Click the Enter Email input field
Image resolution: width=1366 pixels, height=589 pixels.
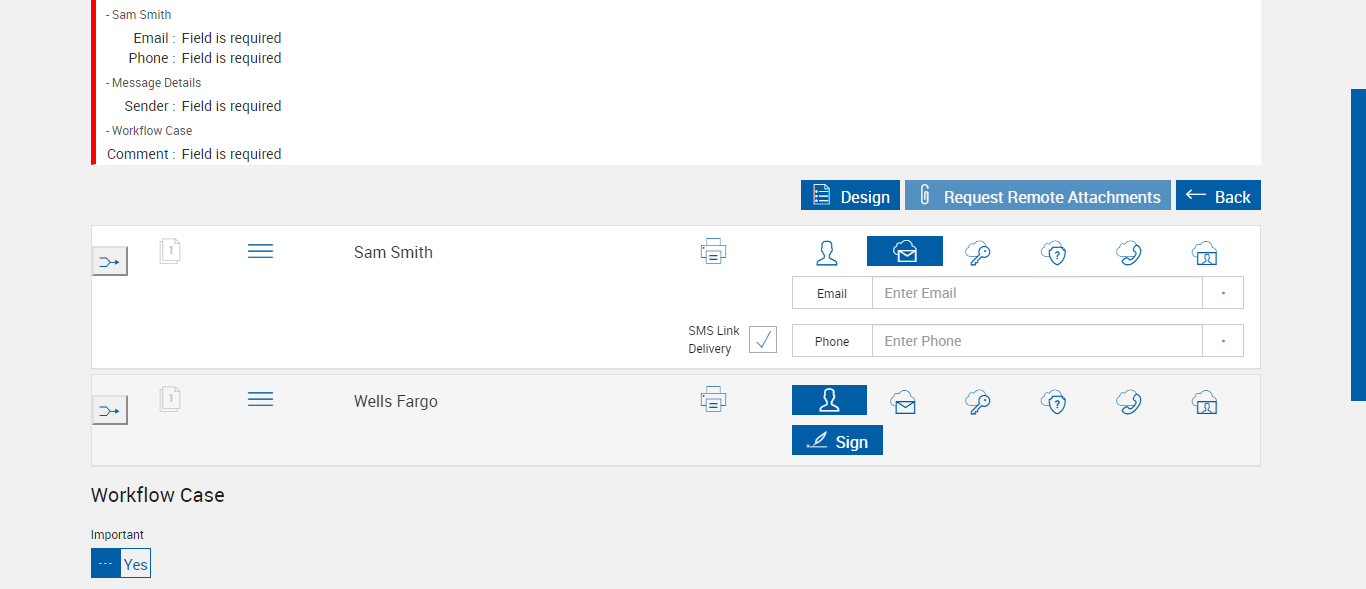1036,293
